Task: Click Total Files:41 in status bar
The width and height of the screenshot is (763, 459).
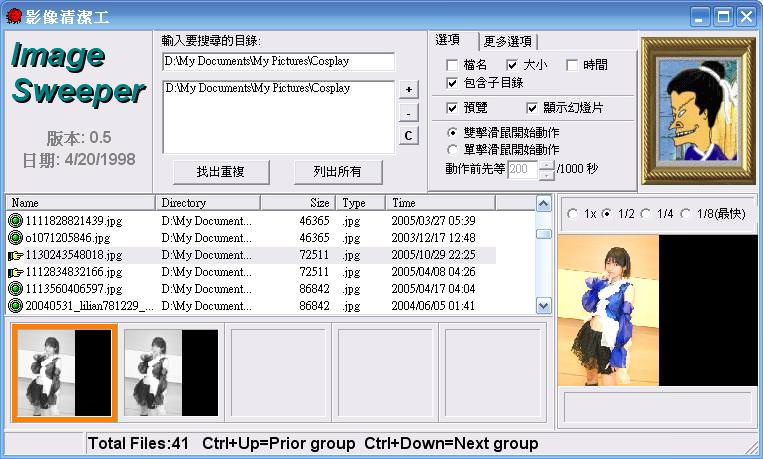Action: click(x=138, y=443)
